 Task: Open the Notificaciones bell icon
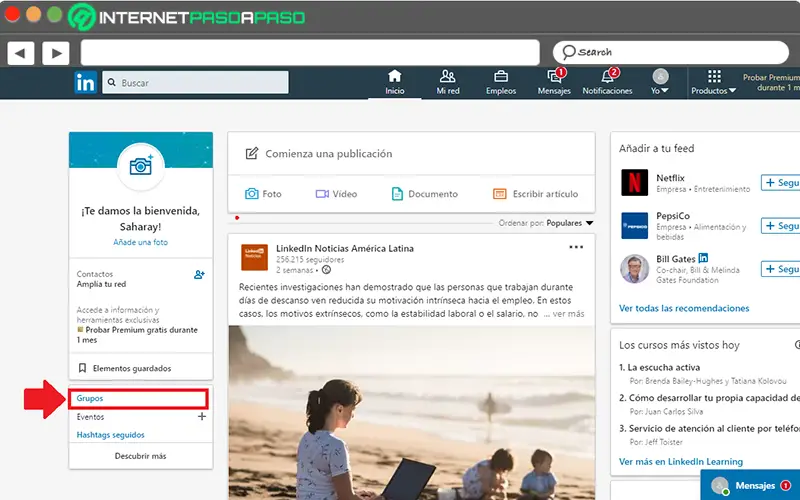[x=607, y=82]
